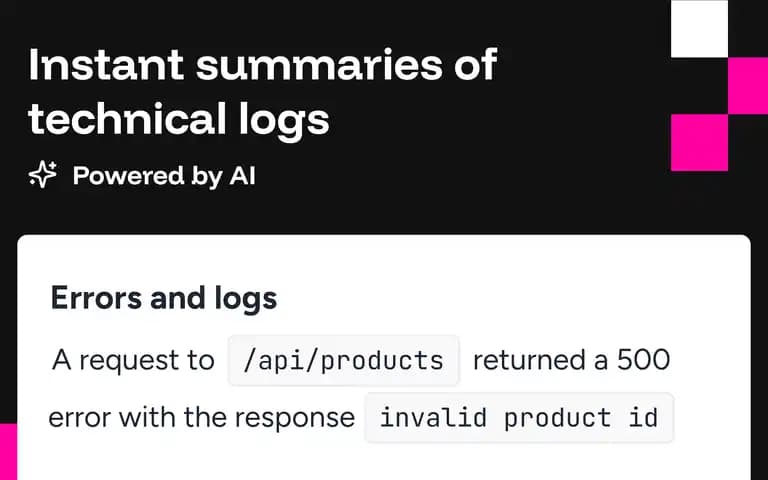Click the word "Errors" in the card heading
Viewport: 768px width, 480px height.
[96, 298]
